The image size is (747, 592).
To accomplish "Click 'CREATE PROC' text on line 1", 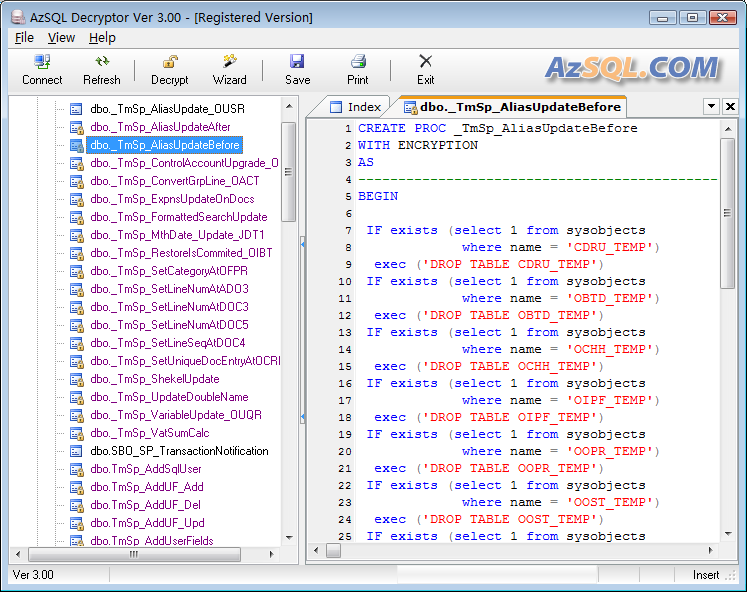I will [402, 129].
